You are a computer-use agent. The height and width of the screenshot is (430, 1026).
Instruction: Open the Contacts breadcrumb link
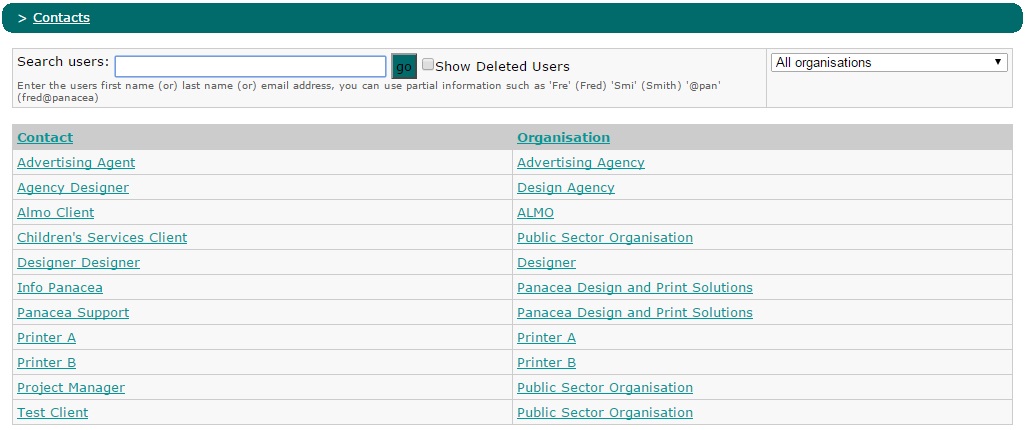point(62,18)
